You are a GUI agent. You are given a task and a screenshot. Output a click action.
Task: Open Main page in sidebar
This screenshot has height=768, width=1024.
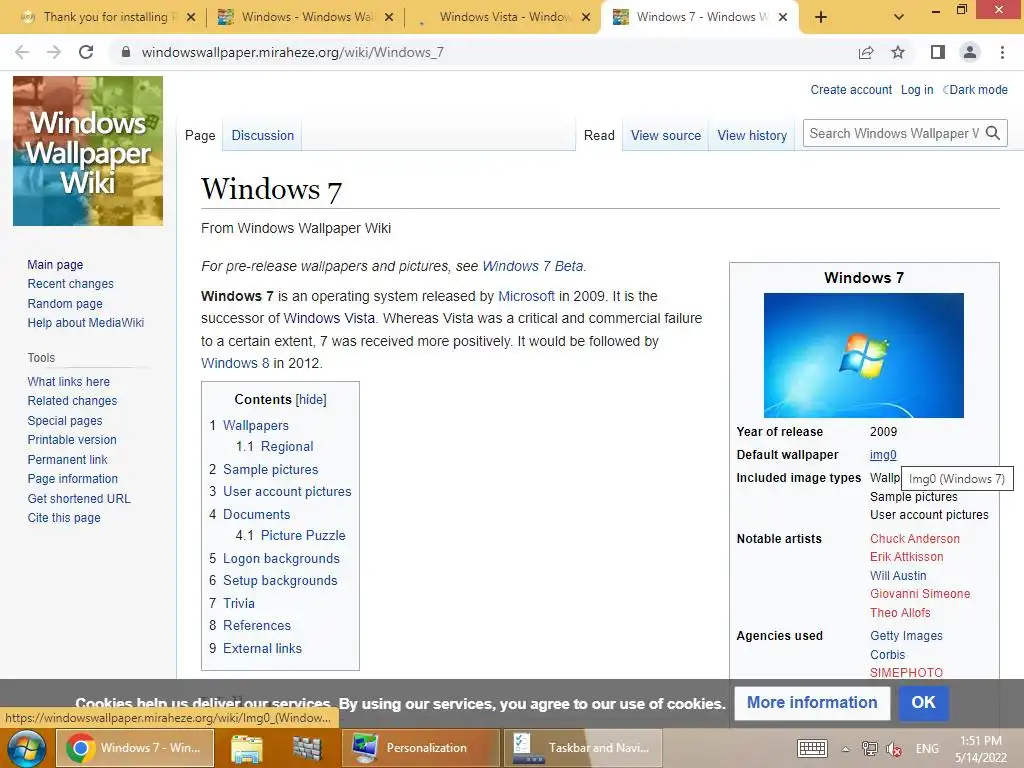point(55,264)
